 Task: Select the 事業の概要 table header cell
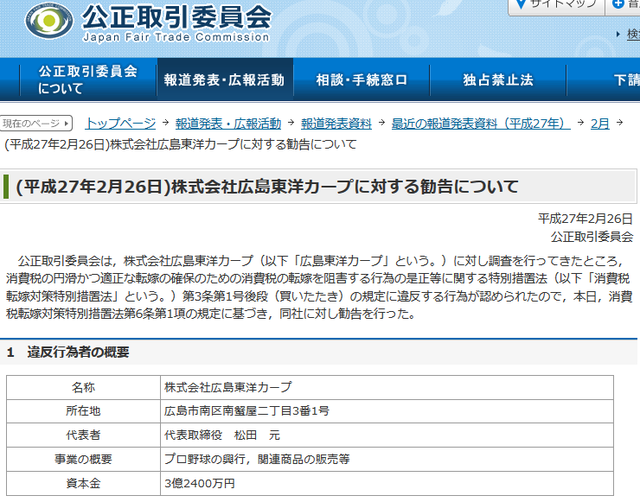tap(83, 459)
